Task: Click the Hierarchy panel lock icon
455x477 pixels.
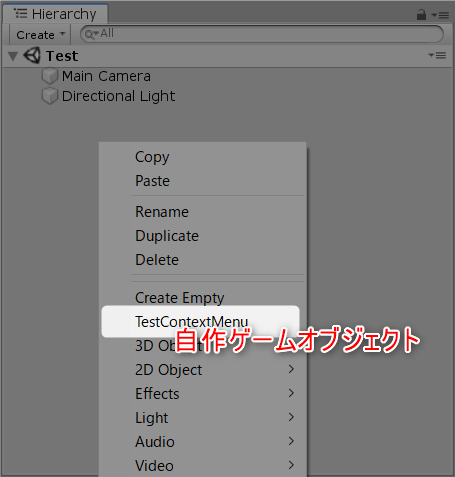Action: (421, 15)
